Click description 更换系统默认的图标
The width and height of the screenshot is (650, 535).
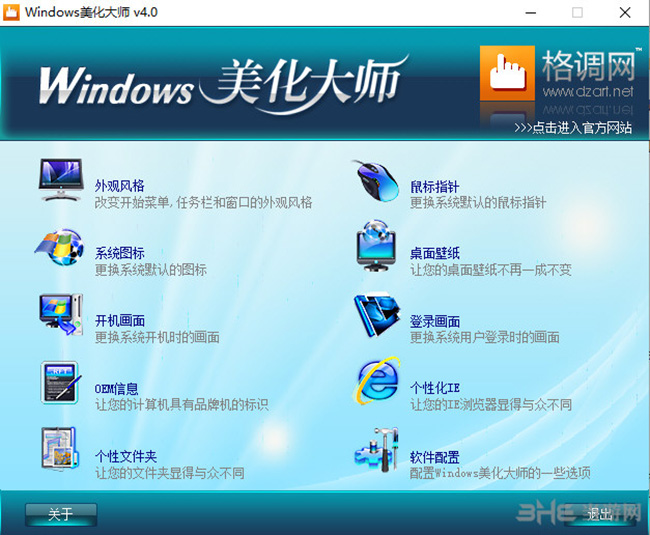tap(150, 270)
